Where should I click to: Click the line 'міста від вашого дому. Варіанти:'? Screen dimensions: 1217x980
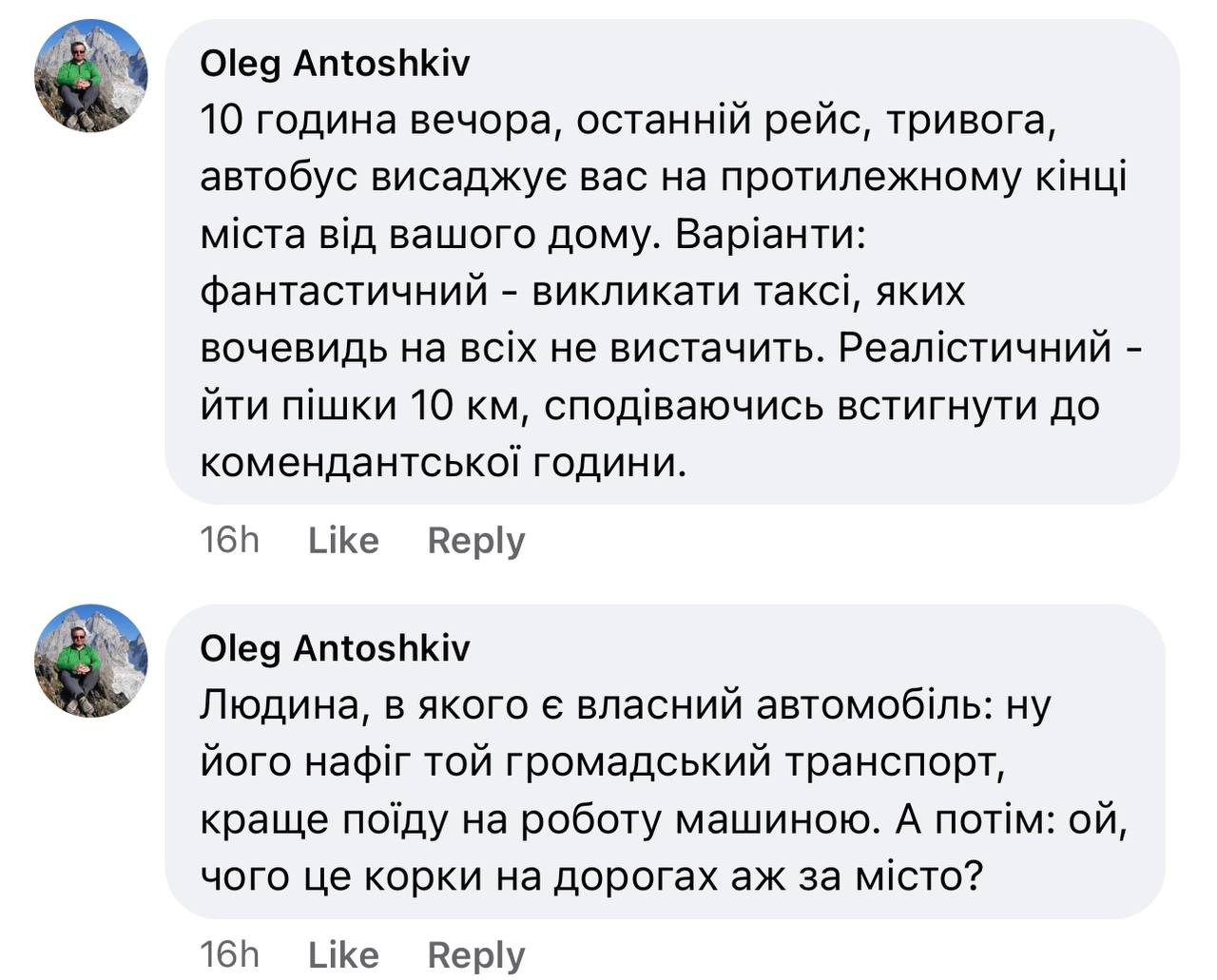point(533,235)
